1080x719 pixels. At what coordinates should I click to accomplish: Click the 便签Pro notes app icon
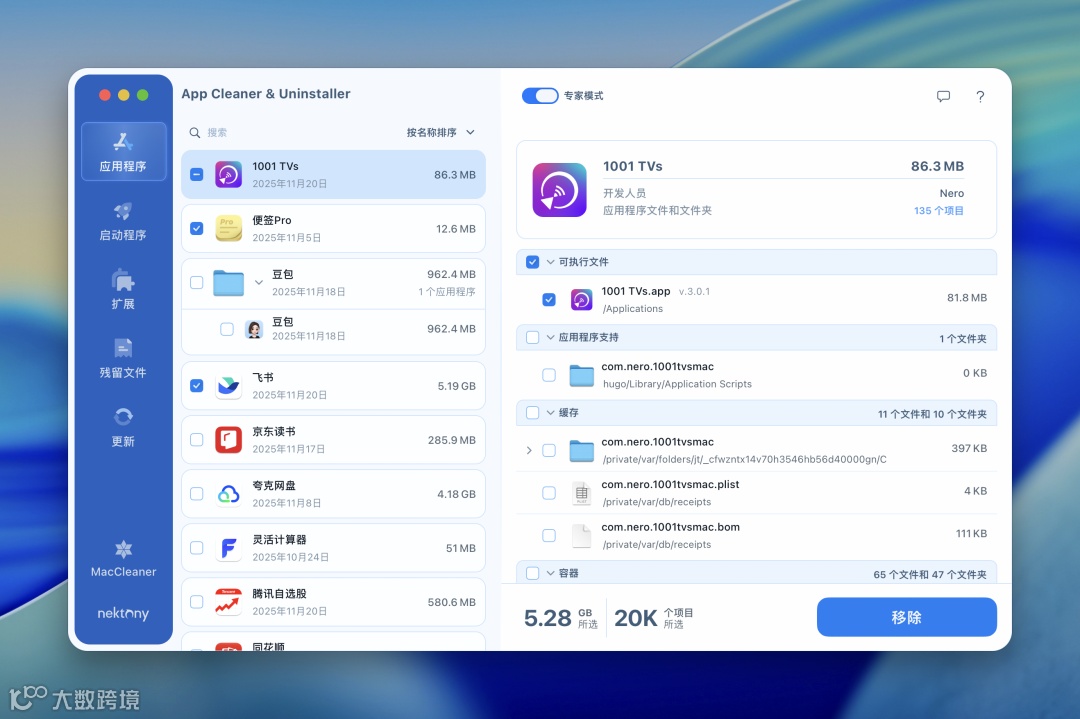pyautogui.click(x=229, y=229)
